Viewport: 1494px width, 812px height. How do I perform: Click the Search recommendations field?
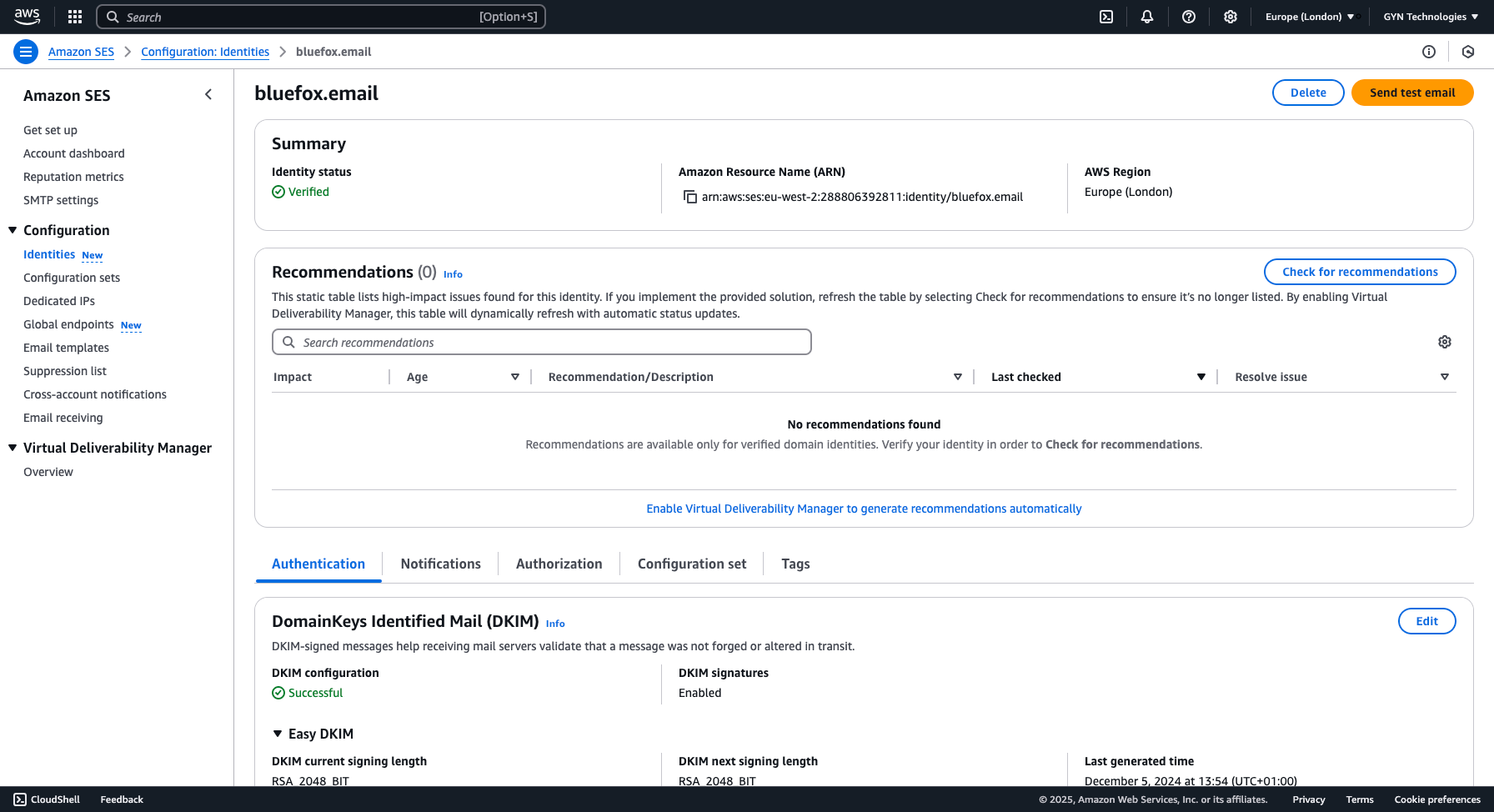(x=542, y=342)
